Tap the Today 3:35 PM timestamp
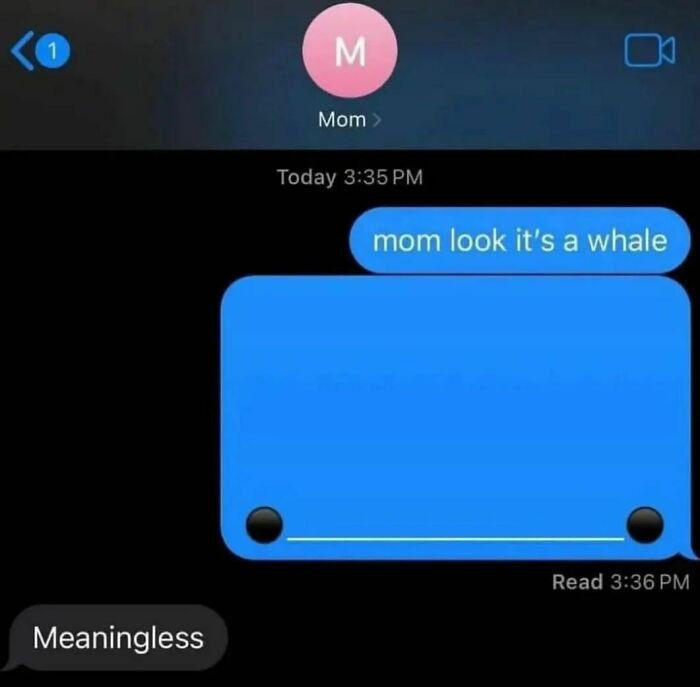Screen dimensions: 700x687 [x=350, y=177]
